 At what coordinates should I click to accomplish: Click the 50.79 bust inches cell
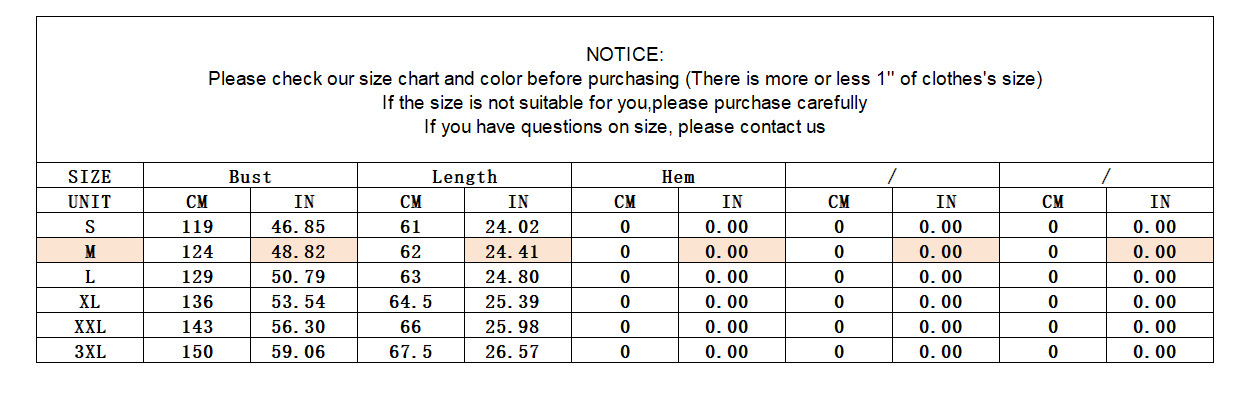[x=304, y=277]
